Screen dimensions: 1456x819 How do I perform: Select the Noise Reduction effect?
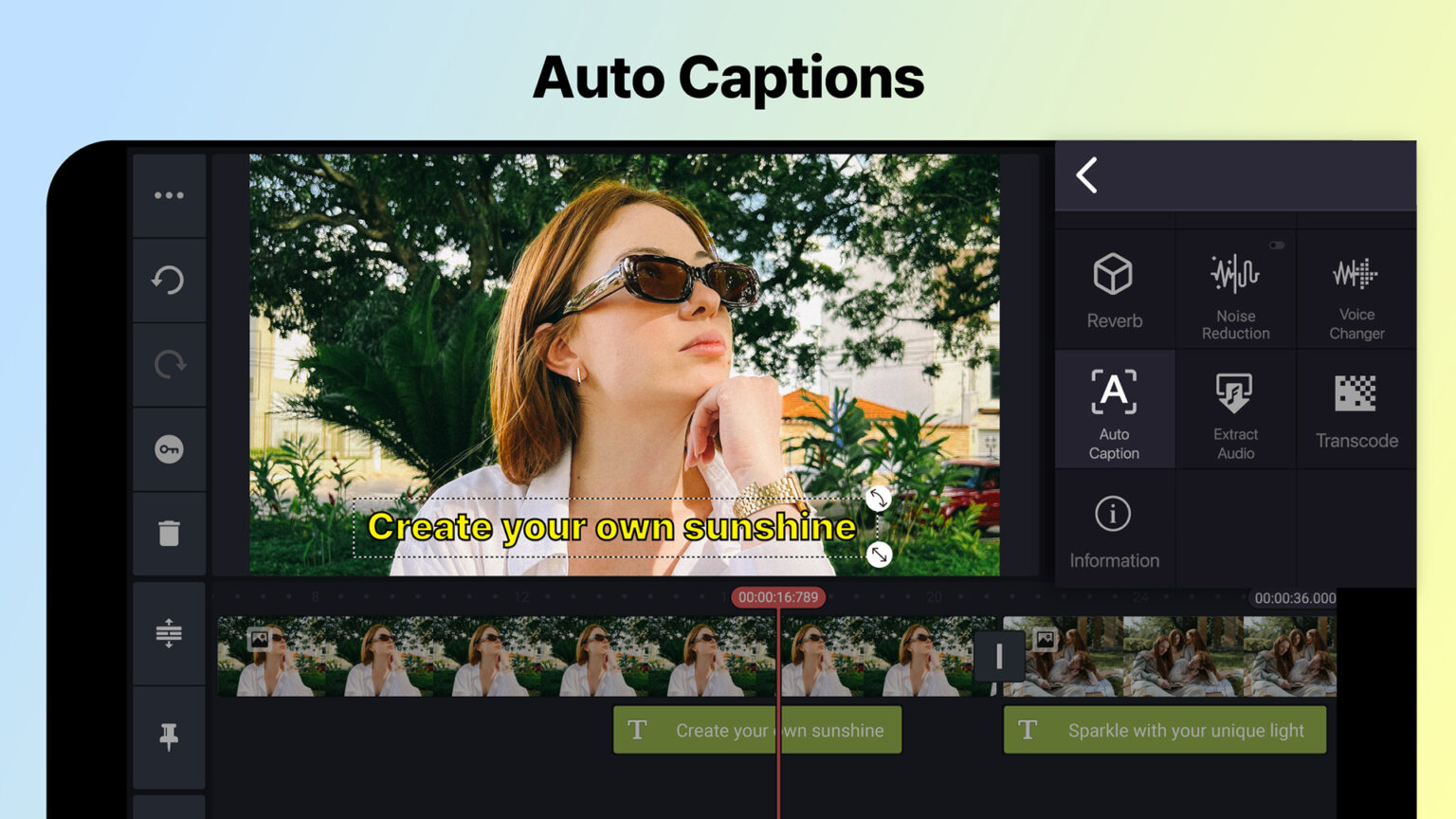[x=1236, y=289]
